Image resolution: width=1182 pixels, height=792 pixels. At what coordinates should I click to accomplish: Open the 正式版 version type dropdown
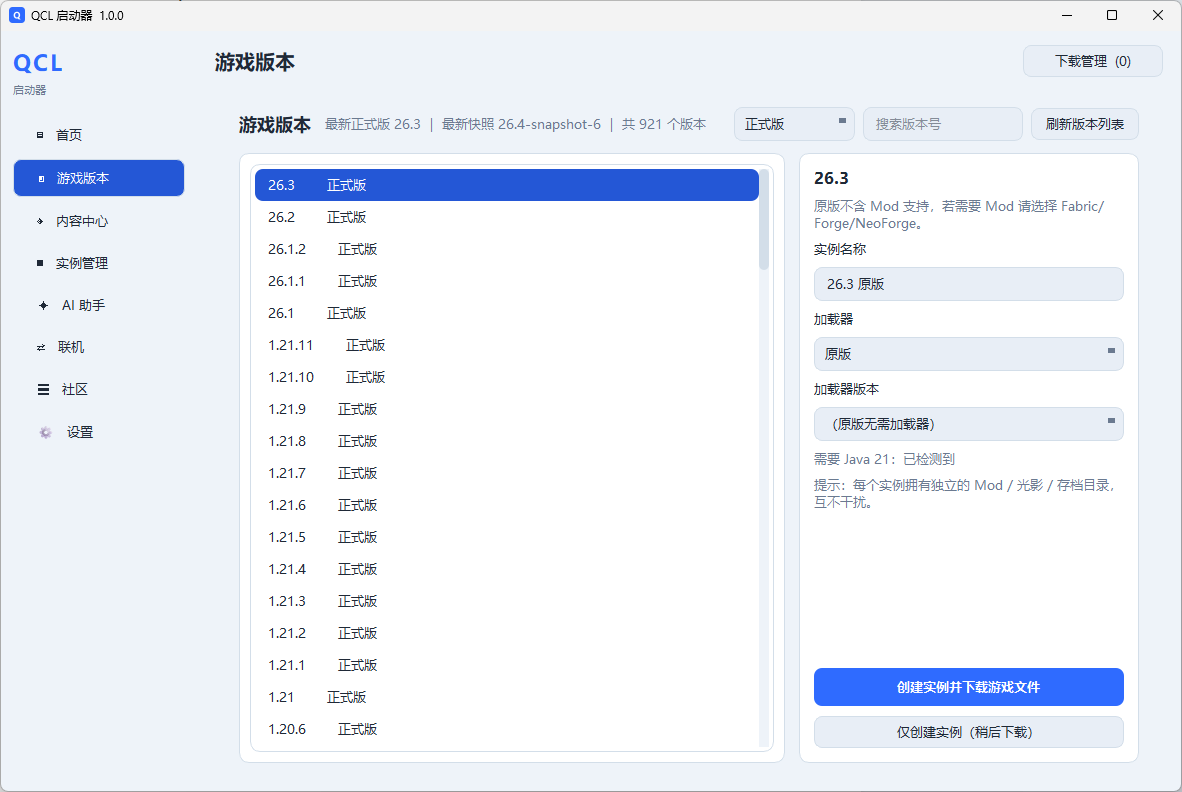(x=794, y=124)
